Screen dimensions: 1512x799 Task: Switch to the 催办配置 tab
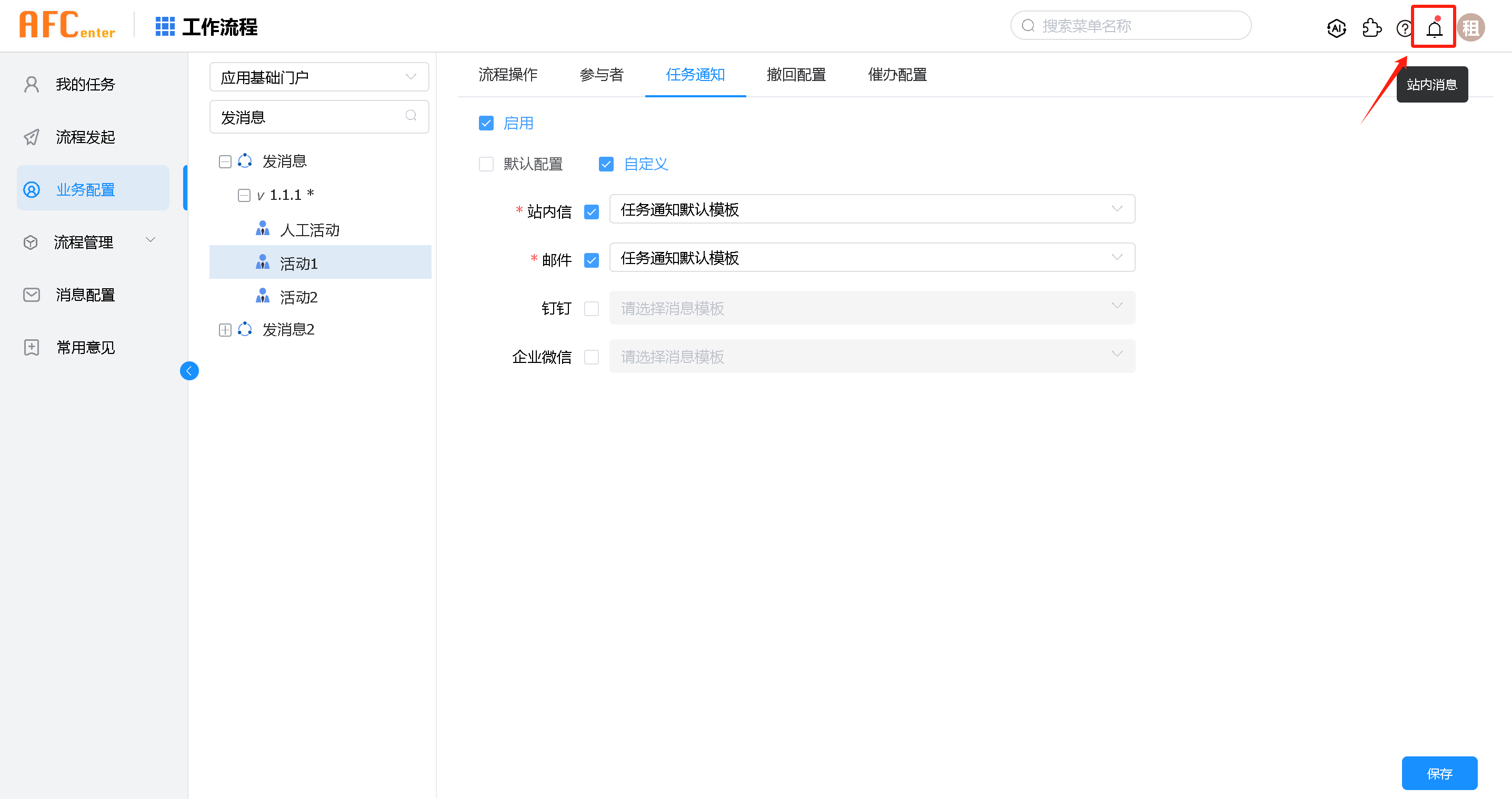click(897, 75)
